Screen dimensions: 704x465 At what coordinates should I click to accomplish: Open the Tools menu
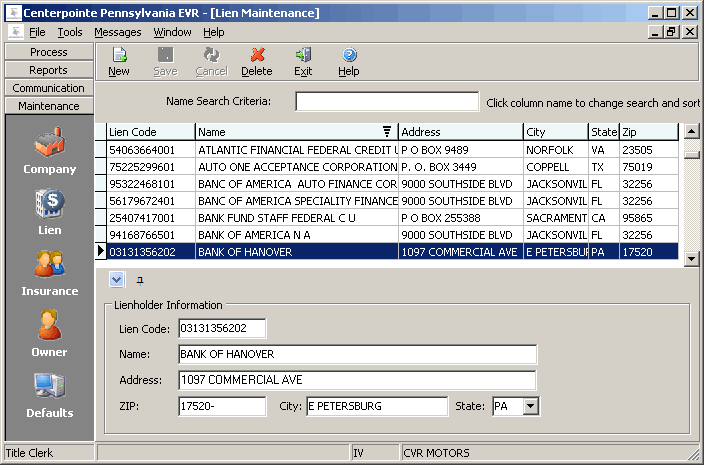pyautogui.click(x=70, y=32)
